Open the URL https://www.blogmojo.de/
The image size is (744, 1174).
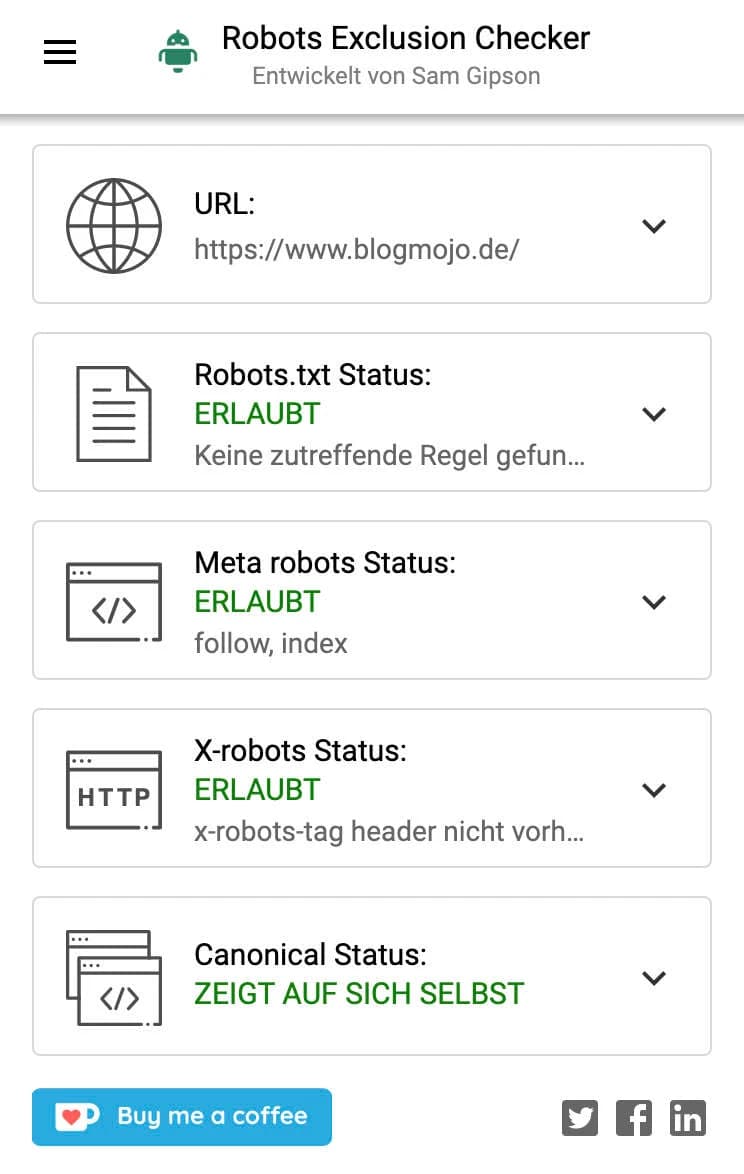tap(355, 249)
